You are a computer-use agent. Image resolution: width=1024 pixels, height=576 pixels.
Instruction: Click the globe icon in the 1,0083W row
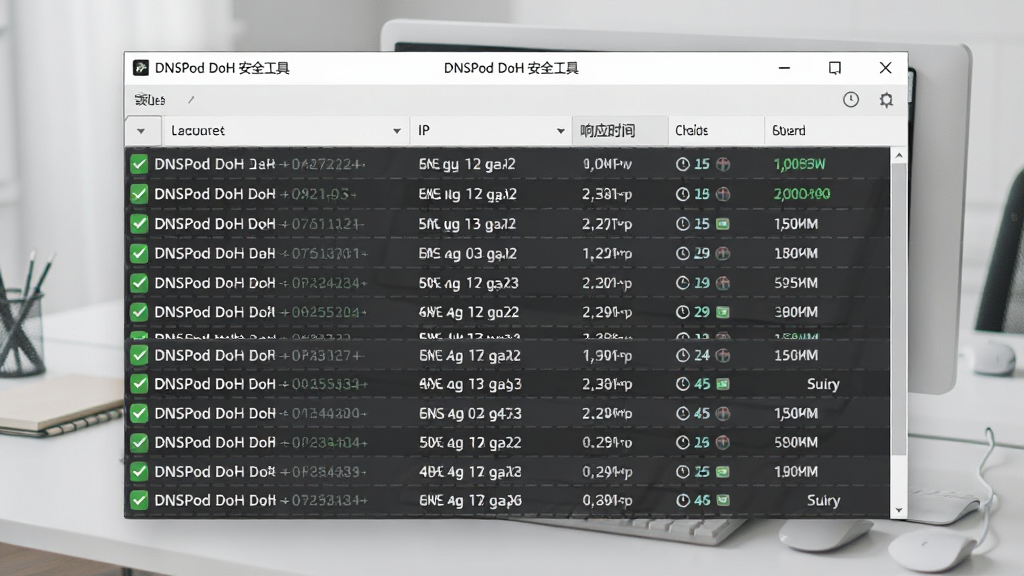point(723,164)
